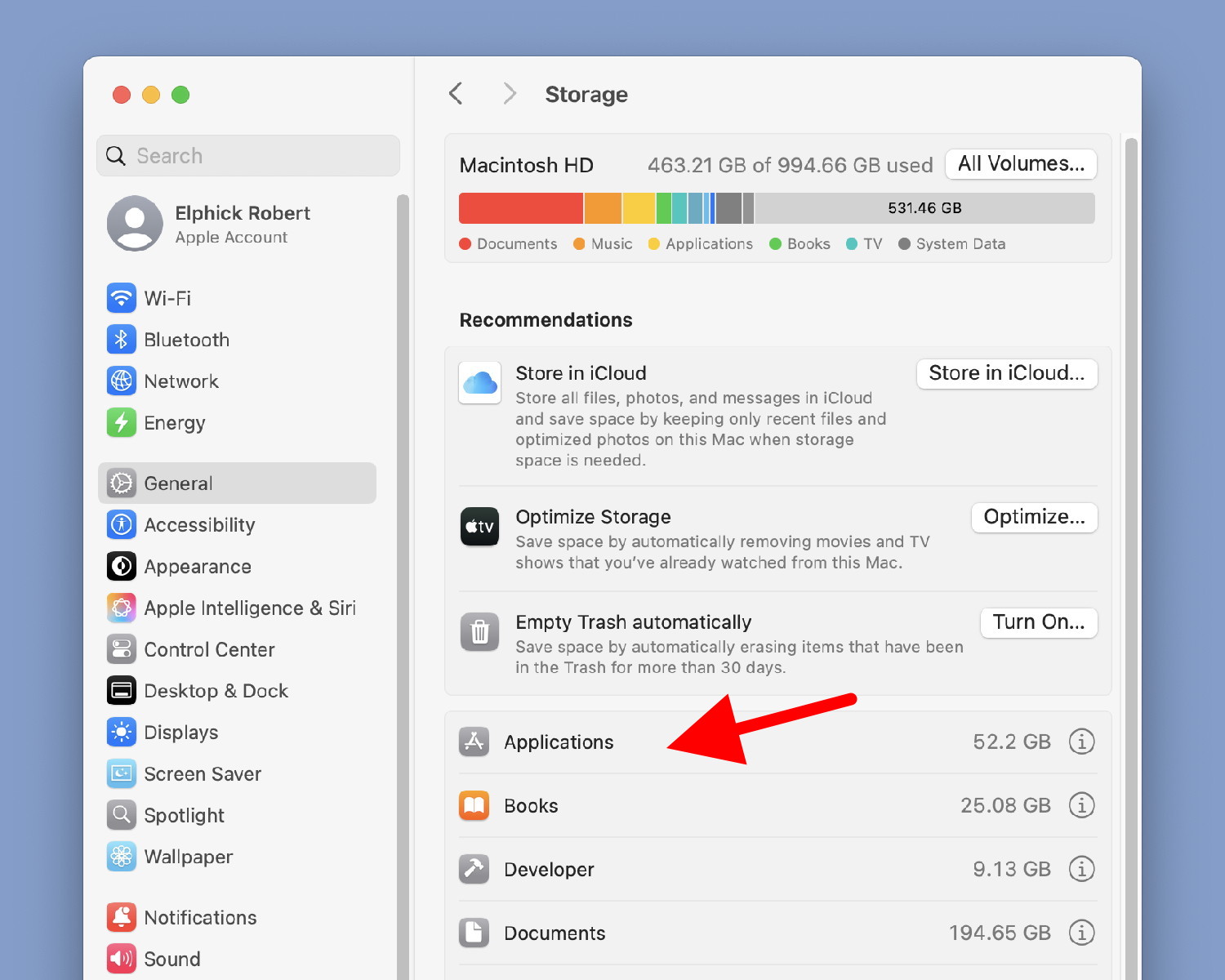Click the 25.08 GB size value
The height and width of the screenshot is (980, 1225).
pos(1005,805)
